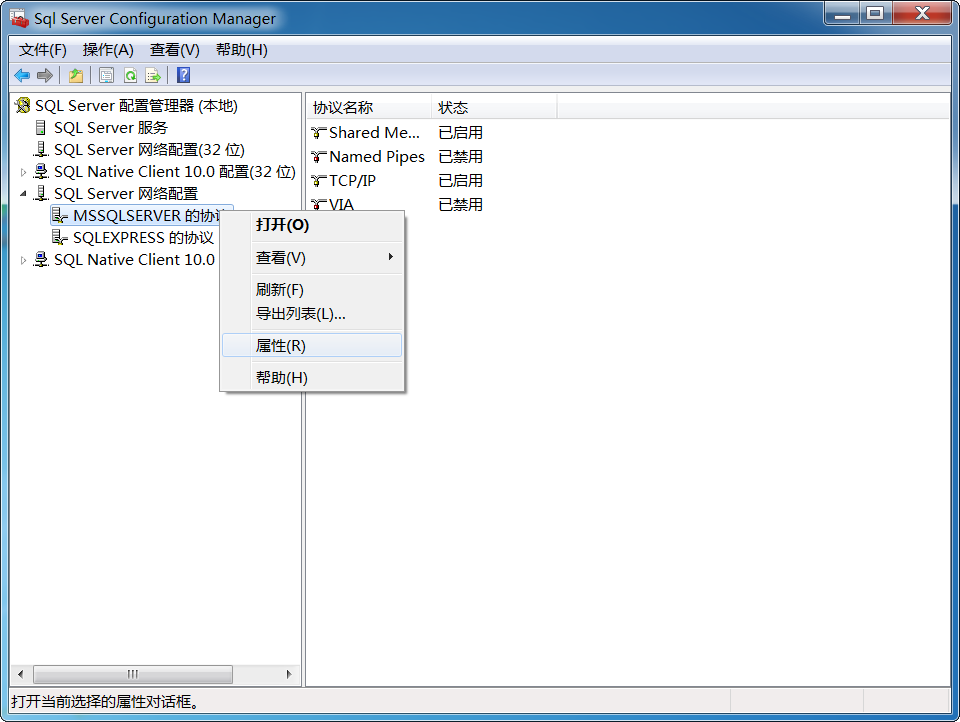The height and width of the screenshot is (722, 960).
Task: Open the 查看(V) menu in menu bar
Action: 174,50
